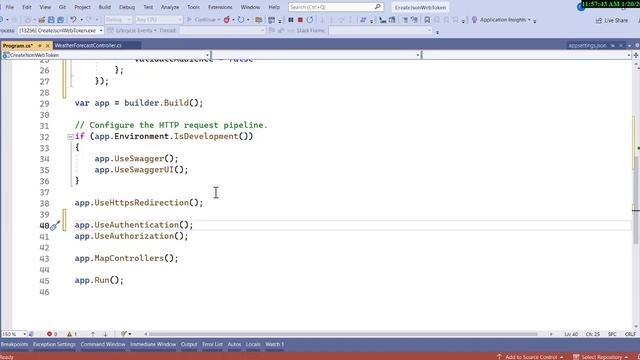Stop debugging with the red square icon
Screen dimensions: 640x360
click(x=300, y=20)
